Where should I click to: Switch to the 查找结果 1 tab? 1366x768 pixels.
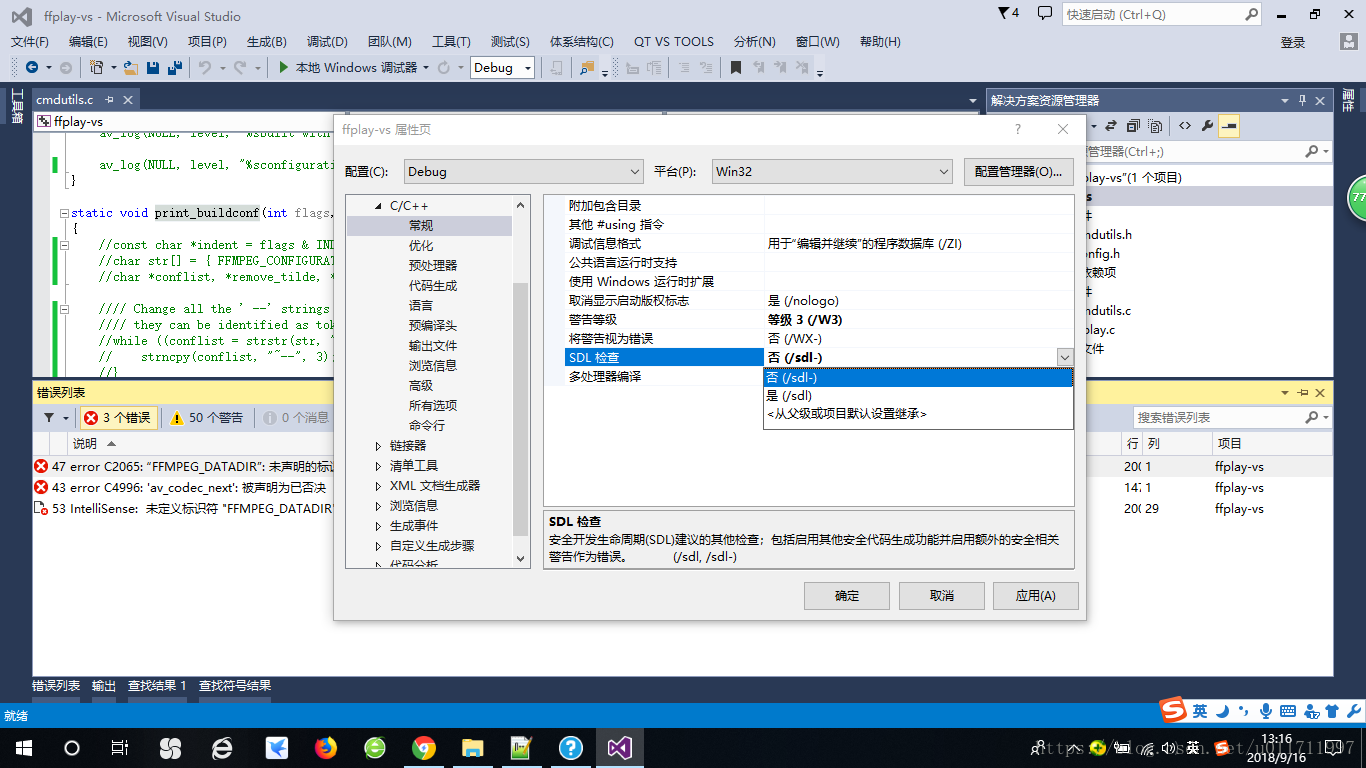157,686
